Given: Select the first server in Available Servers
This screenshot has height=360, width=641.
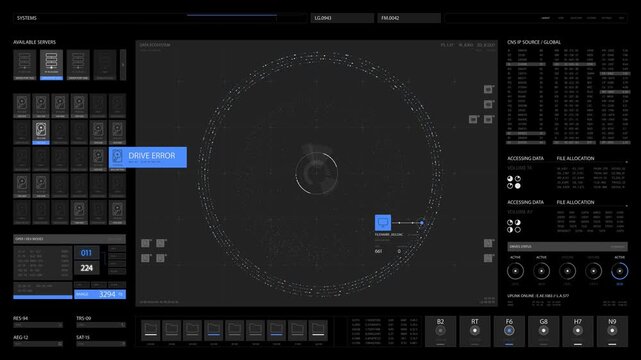Looking at the screenshot, I should coord(25,65).
